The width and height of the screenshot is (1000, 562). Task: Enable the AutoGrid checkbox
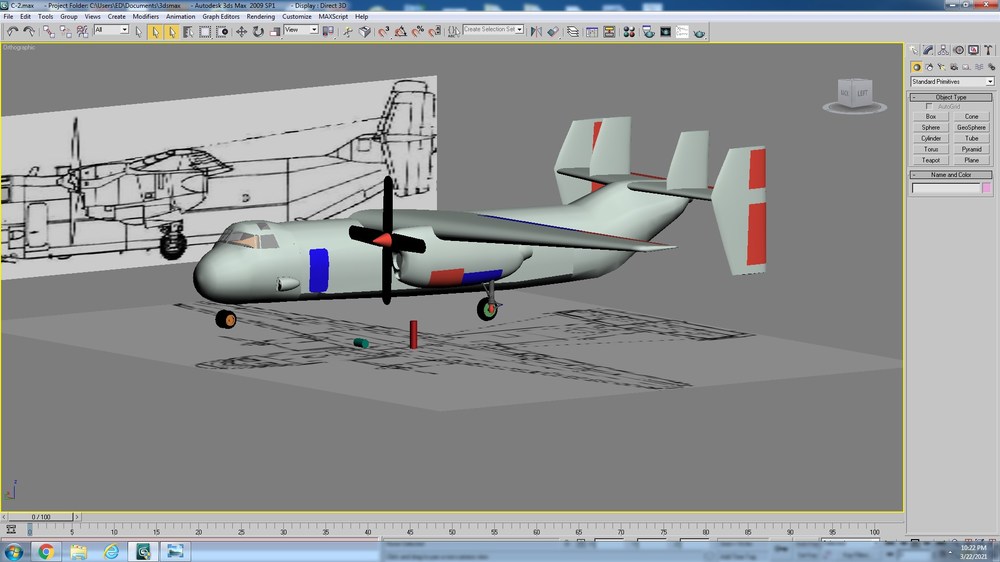pyautogui.click(x=929, y=107)
